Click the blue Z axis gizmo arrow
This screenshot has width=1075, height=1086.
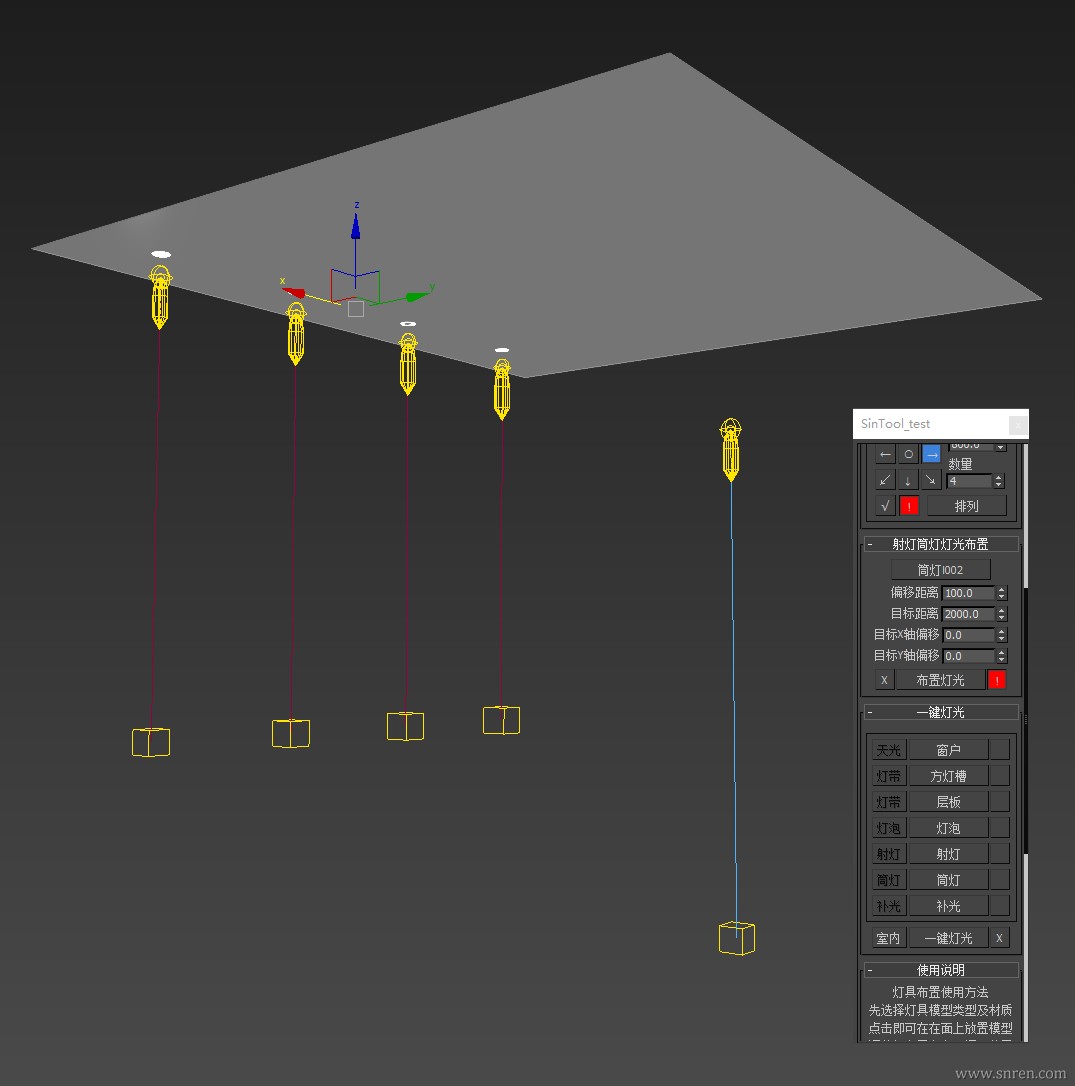coord(355,226)
